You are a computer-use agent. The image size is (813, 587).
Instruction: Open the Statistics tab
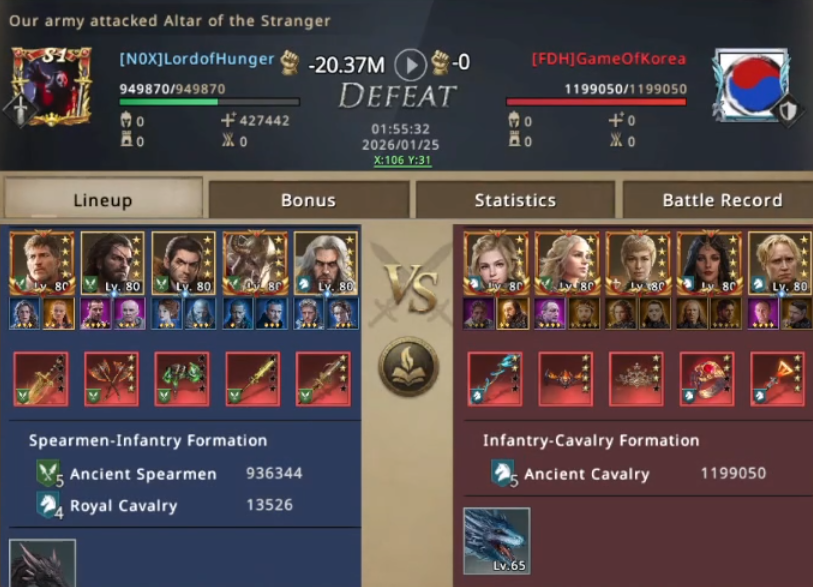click(515, 200)
